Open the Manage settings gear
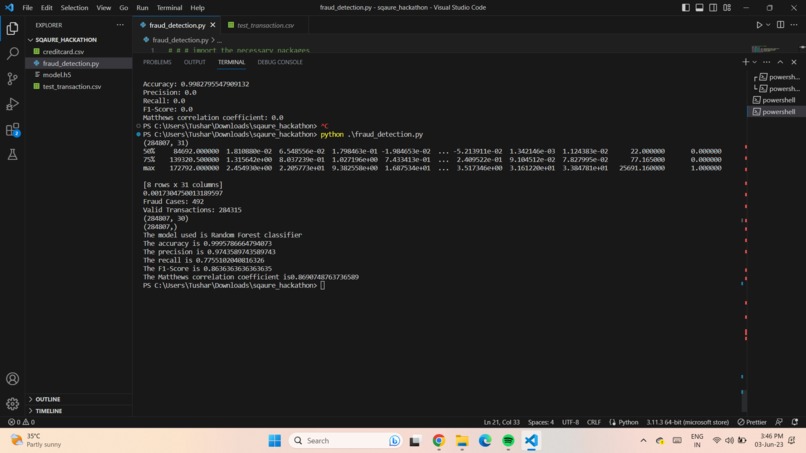This screenshot has width=806, height=453. point(12,404)
